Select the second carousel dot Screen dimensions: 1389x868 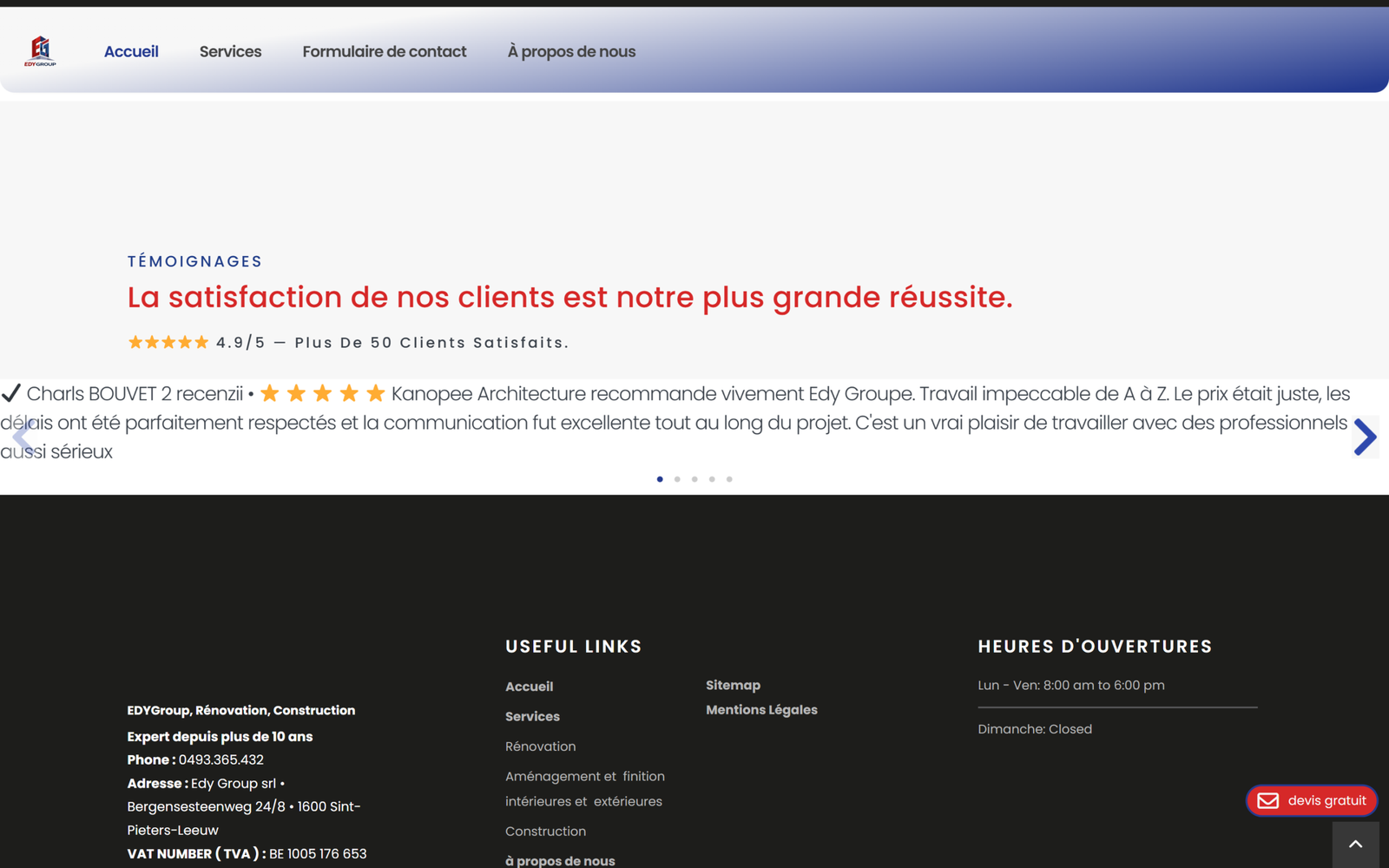[677, 478]
